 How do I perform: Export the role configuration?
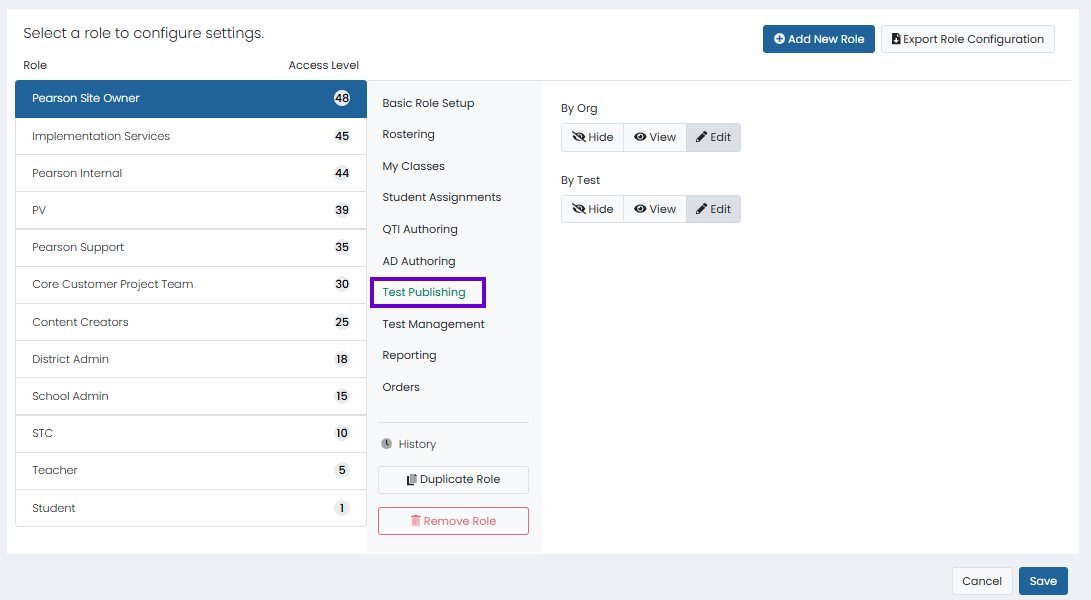tap(967, 39)
